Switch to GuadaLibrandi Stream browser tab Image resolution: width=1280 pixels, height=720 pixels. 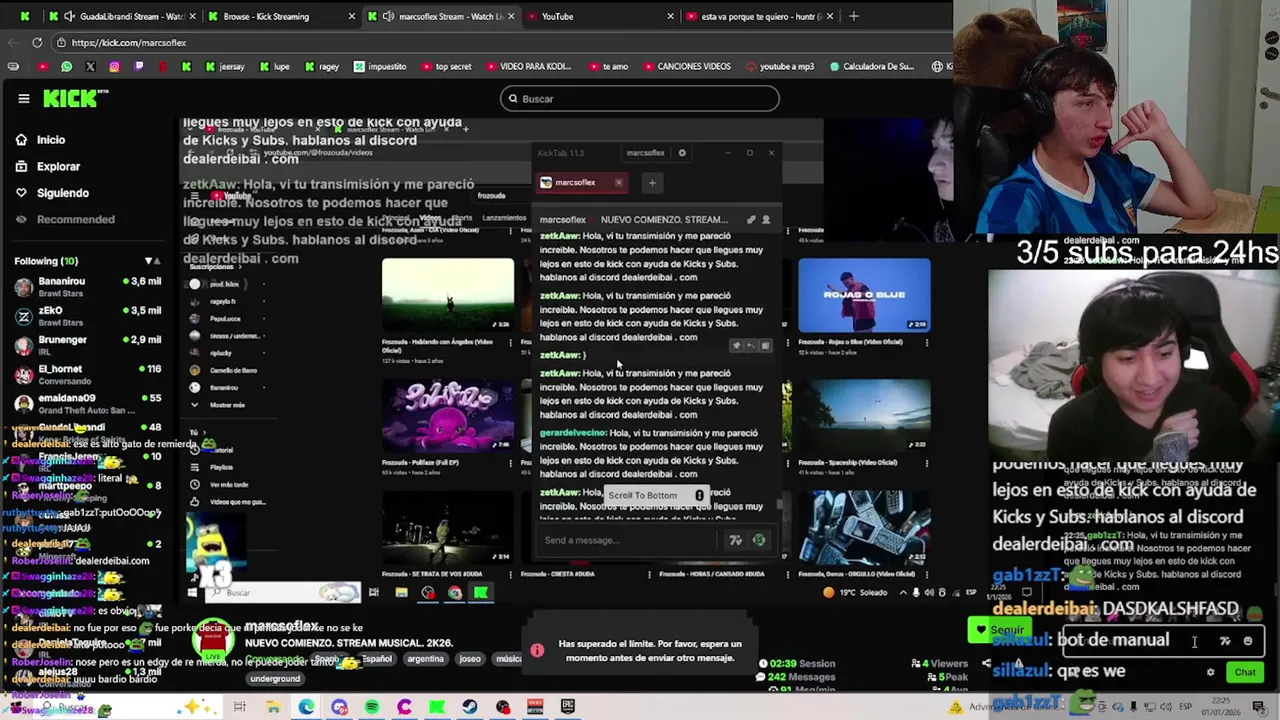coord(124,16)
